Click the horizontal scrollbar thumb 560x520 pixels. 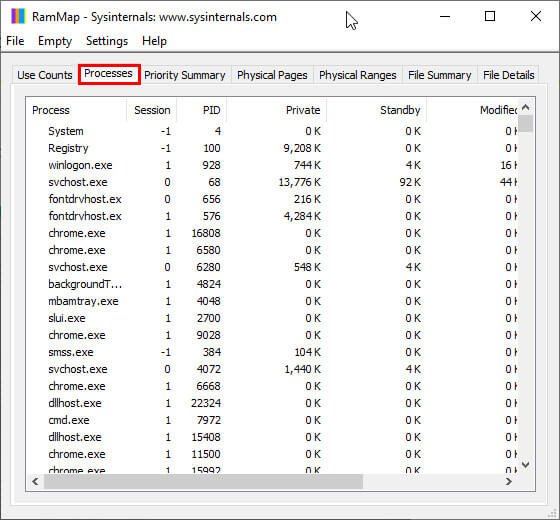click(203, 481)
